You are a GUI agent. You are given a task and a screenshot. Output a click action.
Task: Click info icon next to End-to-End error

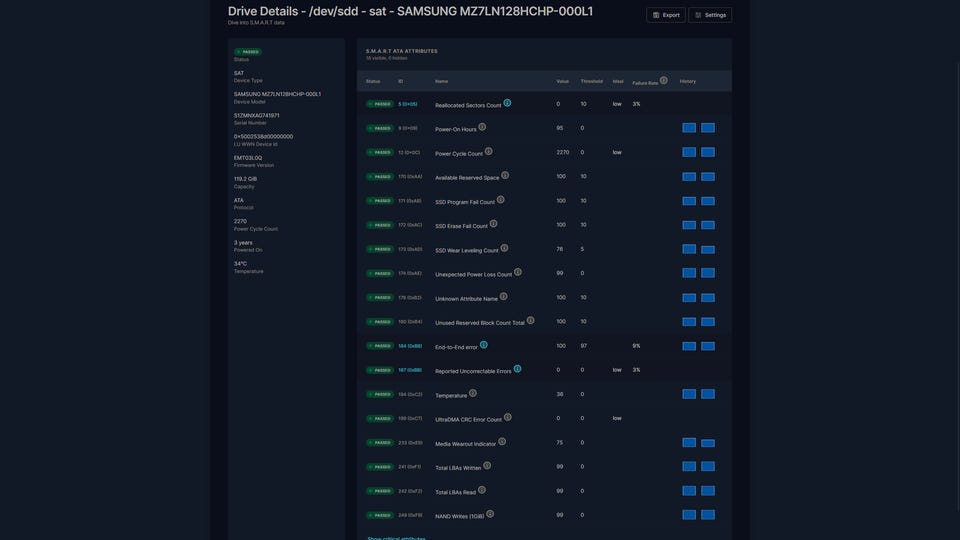coord(484,345)
